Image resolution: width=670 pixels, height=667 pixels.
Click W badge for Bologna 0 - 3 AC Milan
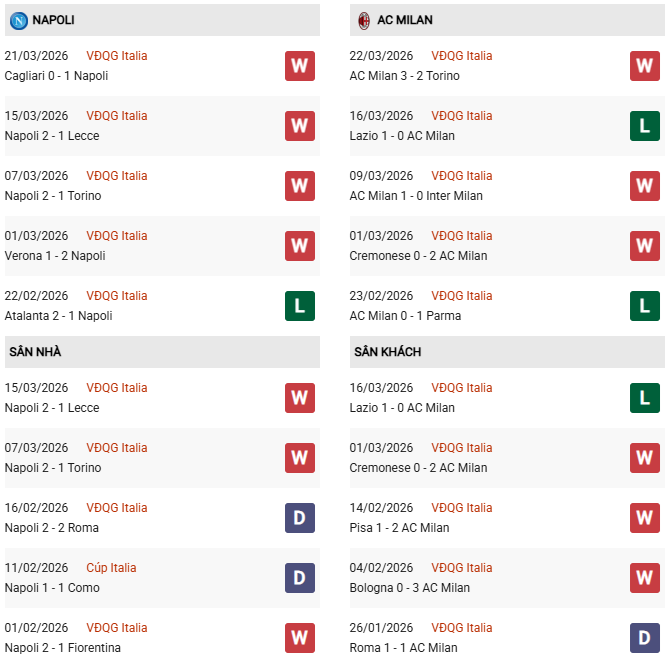click(x=645, y=578)
